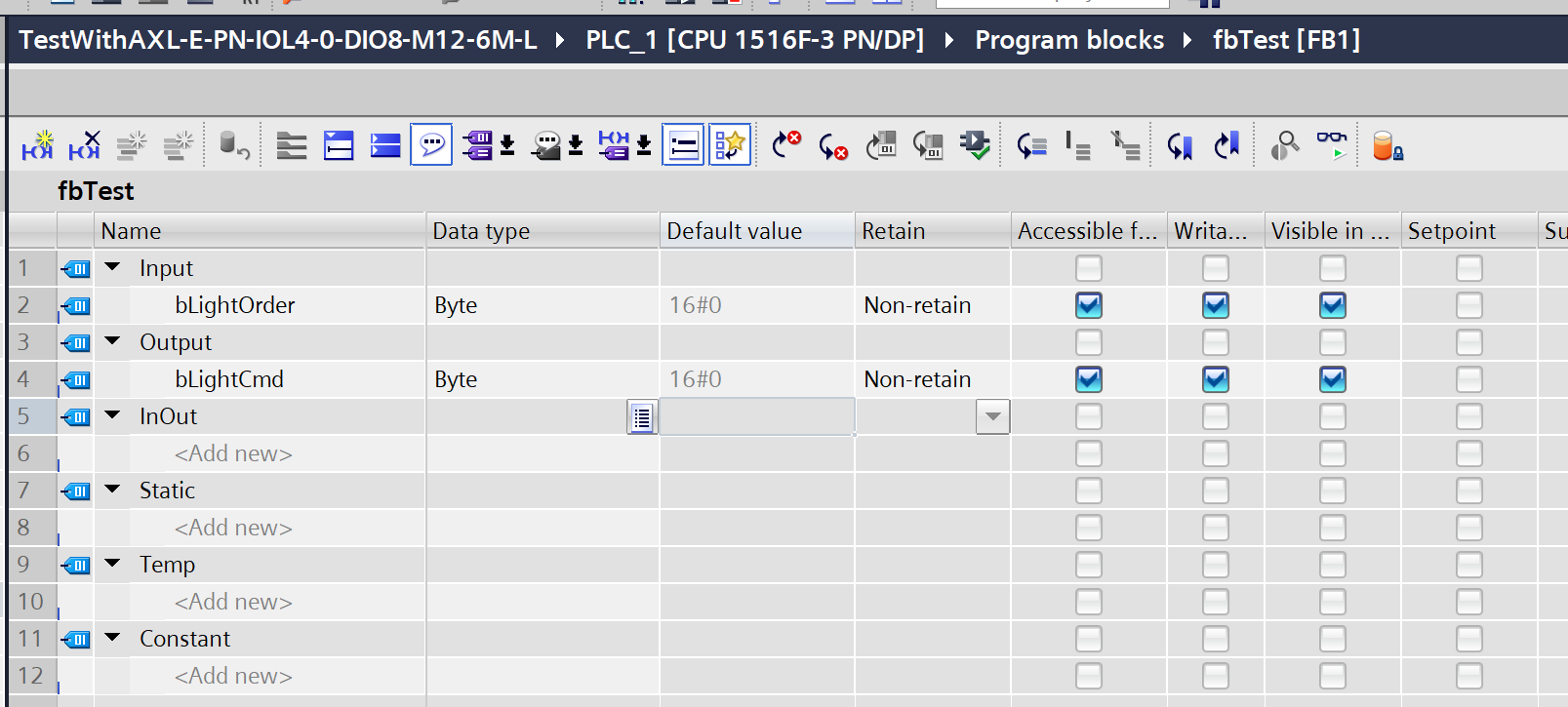This screenshot has height=707, width=1568.
Task: Click the PLC_1 CPU 1516F-3 breadcrumb
Action: click(754, 40)
